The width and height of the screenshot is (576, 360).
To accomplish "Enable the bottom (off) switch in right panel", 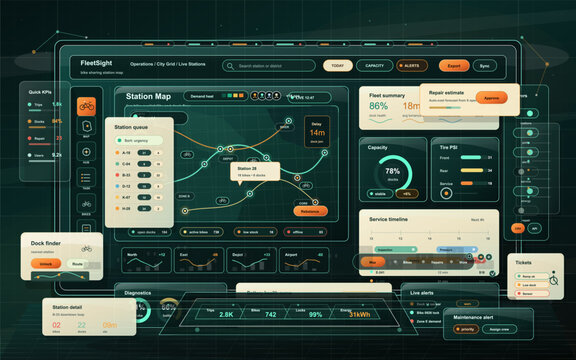I will pos(526,210).
